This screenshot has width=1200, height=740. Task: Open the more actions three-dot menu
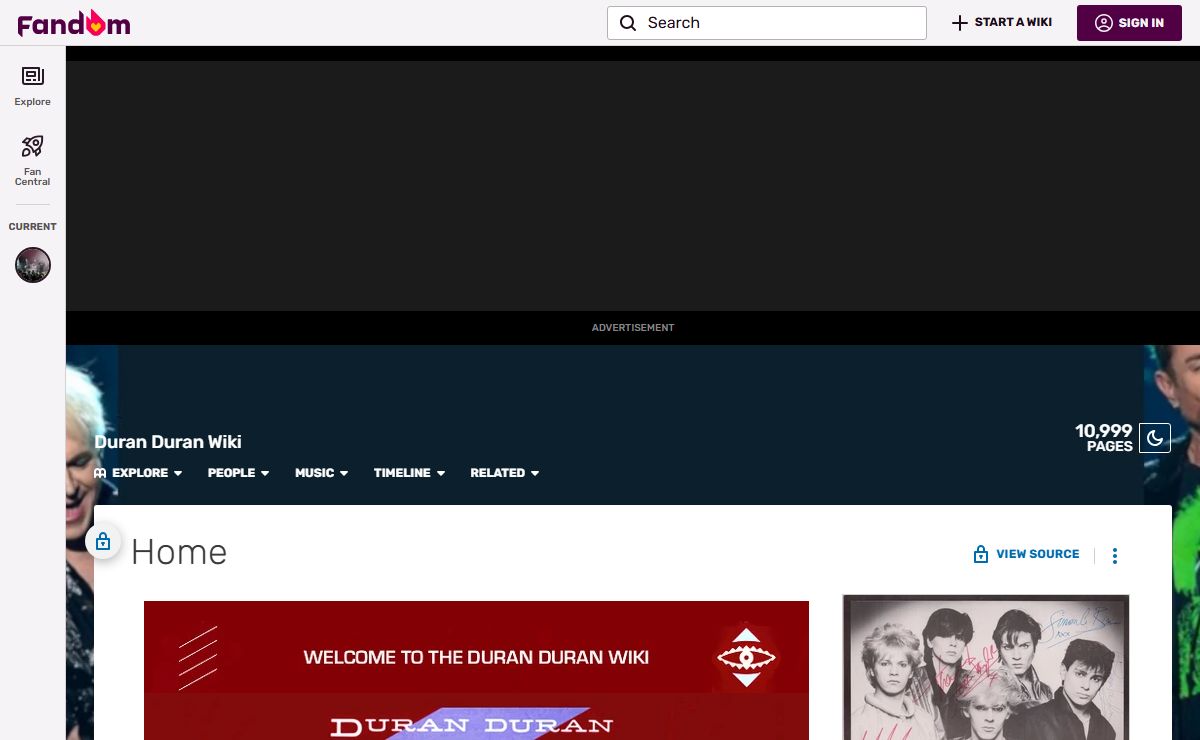pyautogui.click(x=1115, y=556)
